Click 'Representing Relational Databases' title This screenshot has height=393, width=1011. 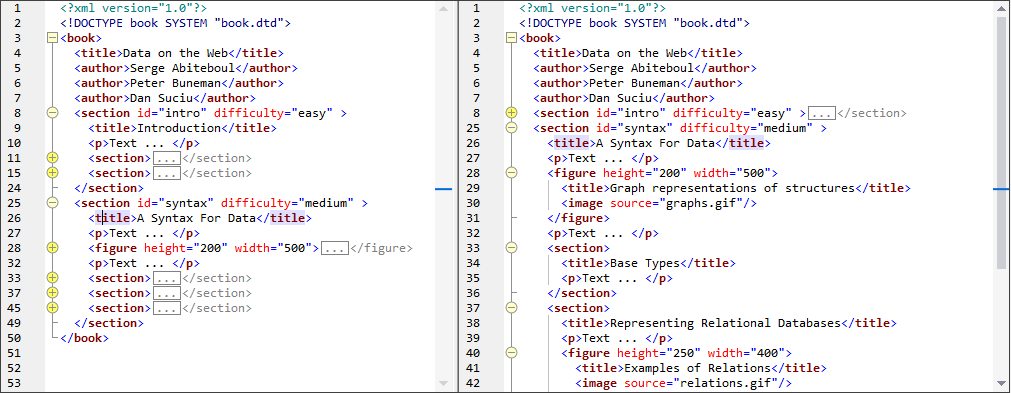[725, 323]
